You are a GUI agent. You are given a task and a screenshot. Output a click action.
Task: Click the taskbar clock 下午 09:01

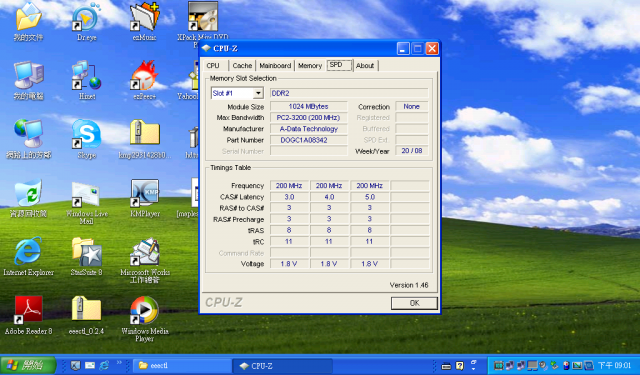point(614,366)
